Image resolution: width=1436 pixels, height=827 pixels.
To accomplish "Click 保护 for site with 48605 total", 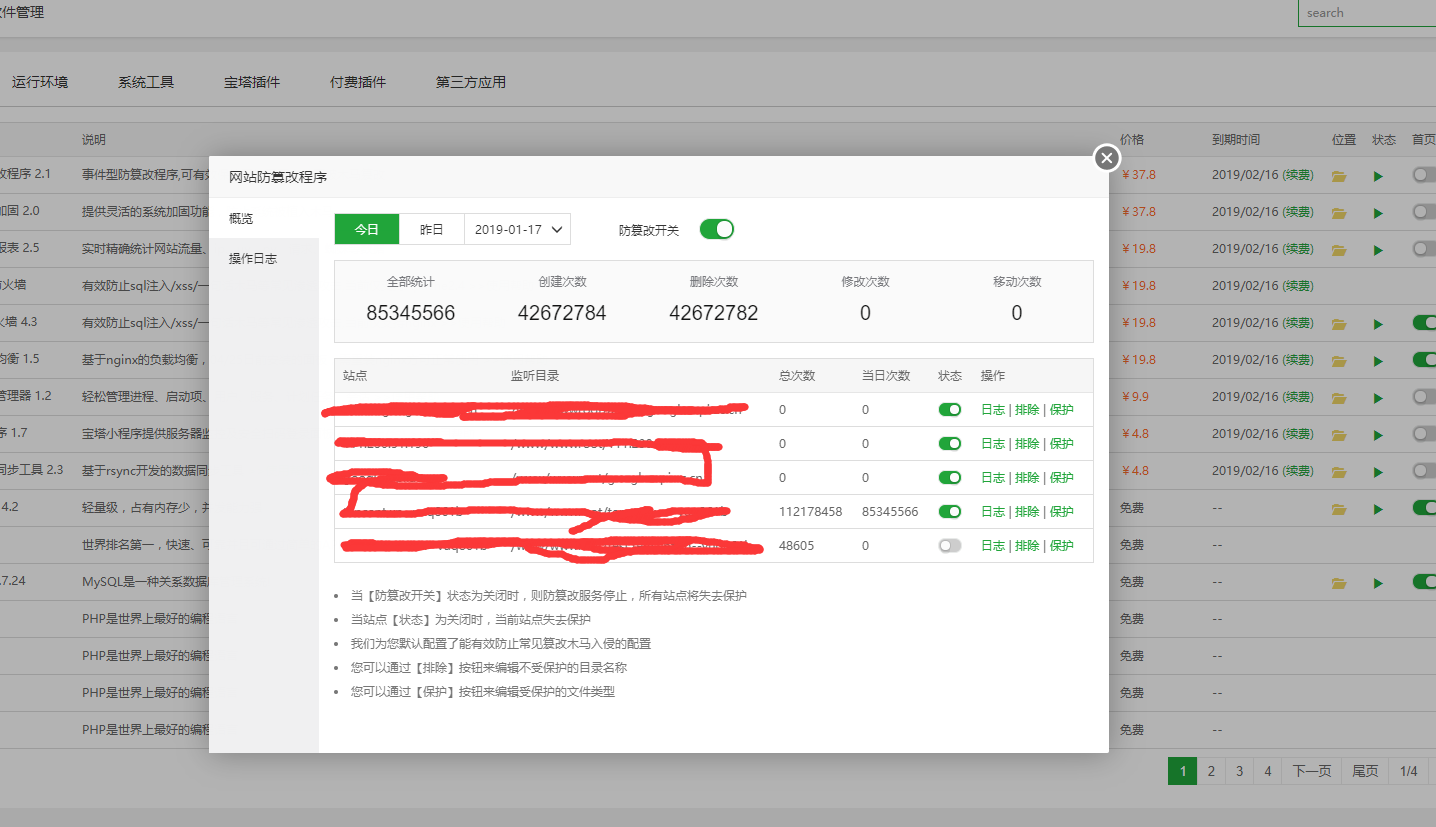I will (x=1062, y=545).
